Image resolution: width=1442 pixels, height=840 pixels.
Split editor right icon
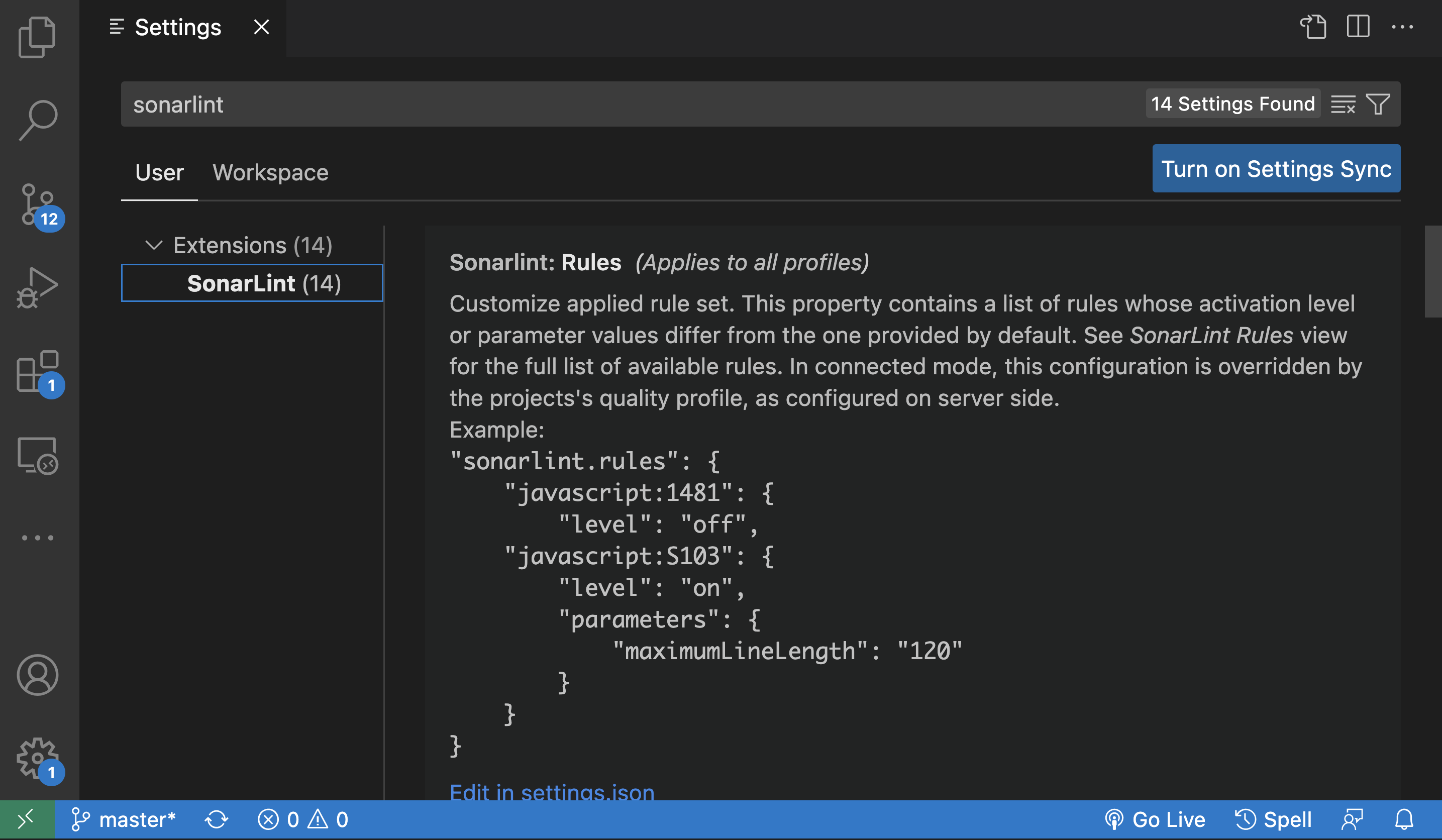1358,27
